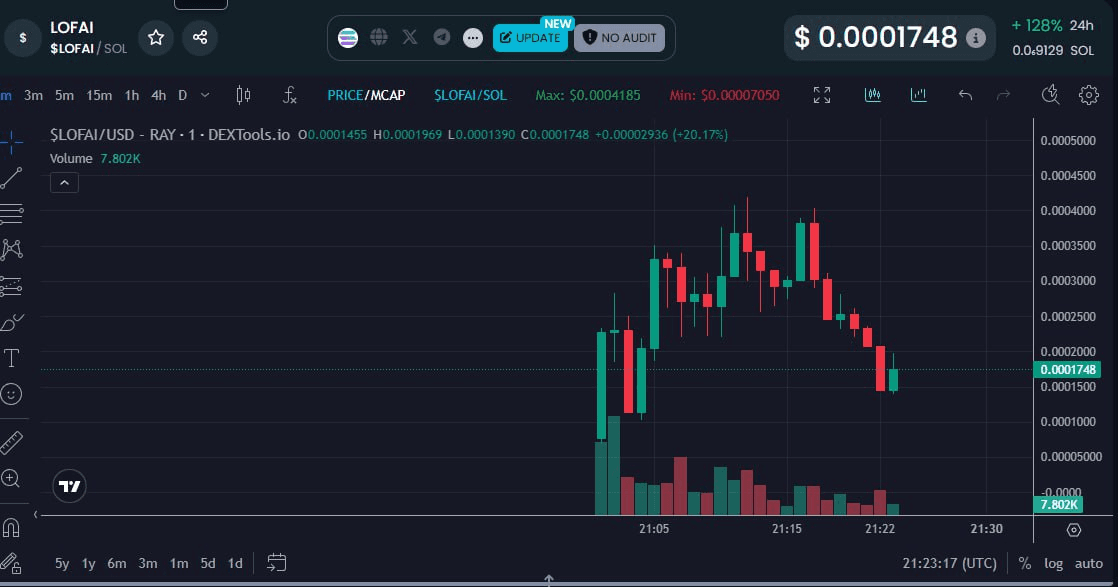The image size is (1118, 587).
Task: Select the bar chart icon beside undo
Action: point(918,95)
